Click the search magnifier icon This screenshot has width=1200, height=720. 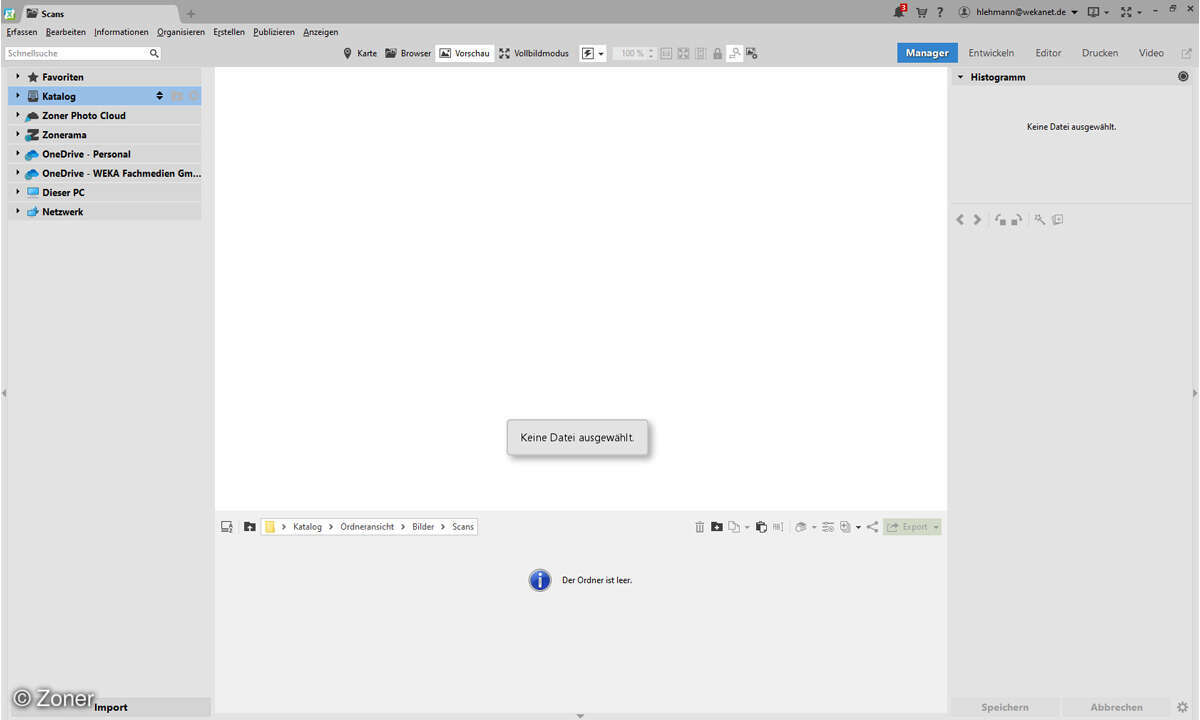tap(154, 53)
